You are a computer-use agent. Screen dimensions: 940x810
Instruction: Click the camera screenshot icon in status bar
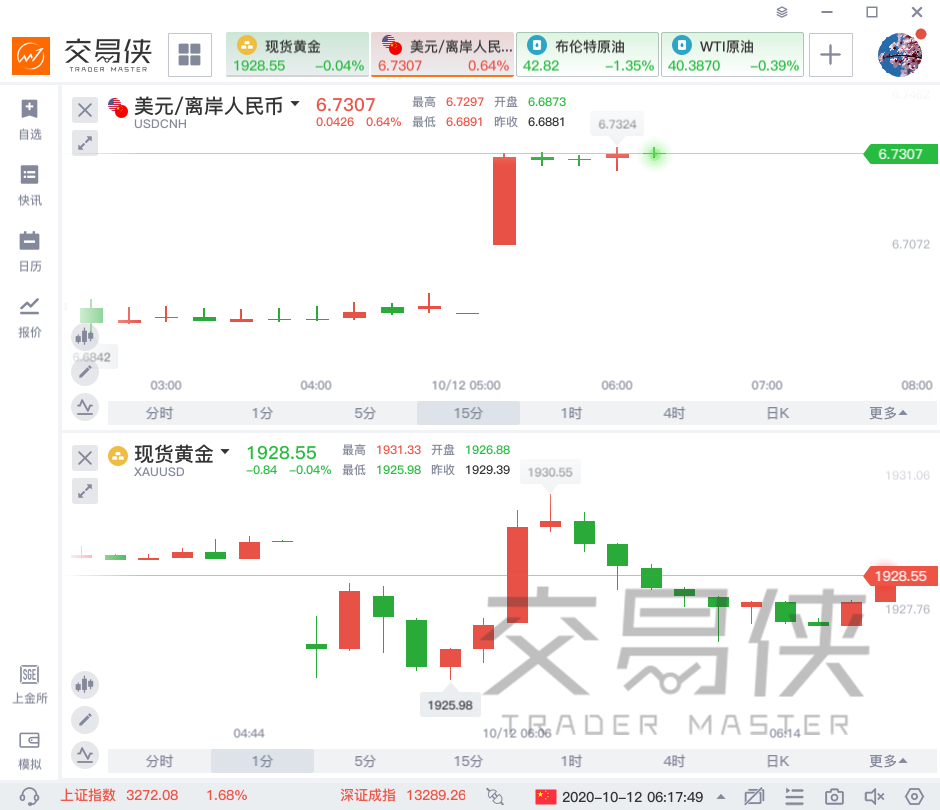pos(834,796)
